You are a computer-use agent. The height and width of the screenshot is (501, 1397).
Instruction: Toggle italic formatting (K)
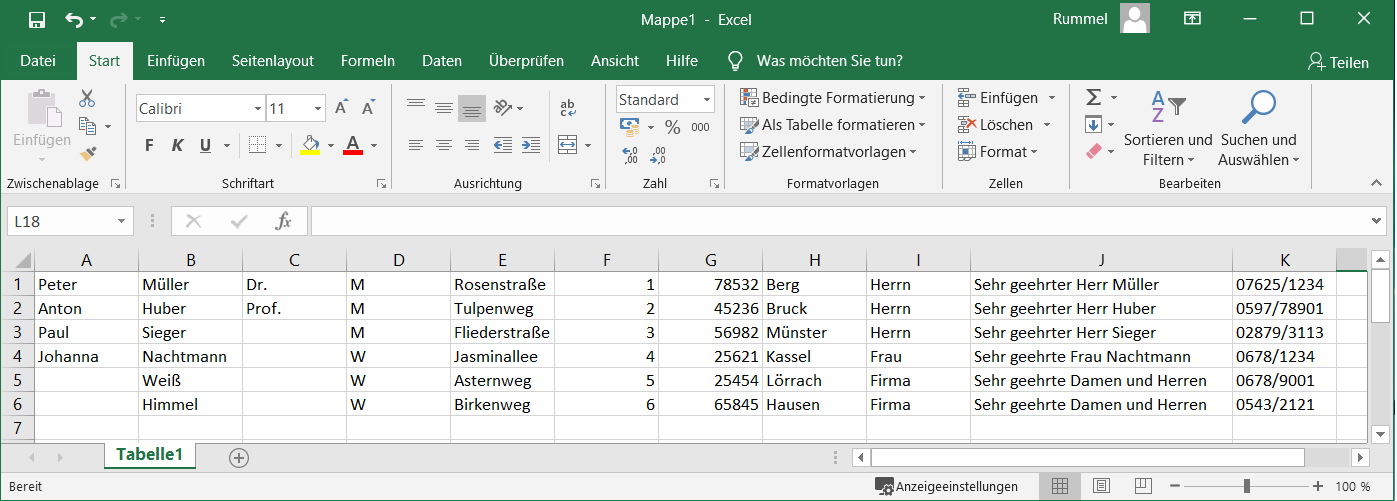(x=177, y=145)
